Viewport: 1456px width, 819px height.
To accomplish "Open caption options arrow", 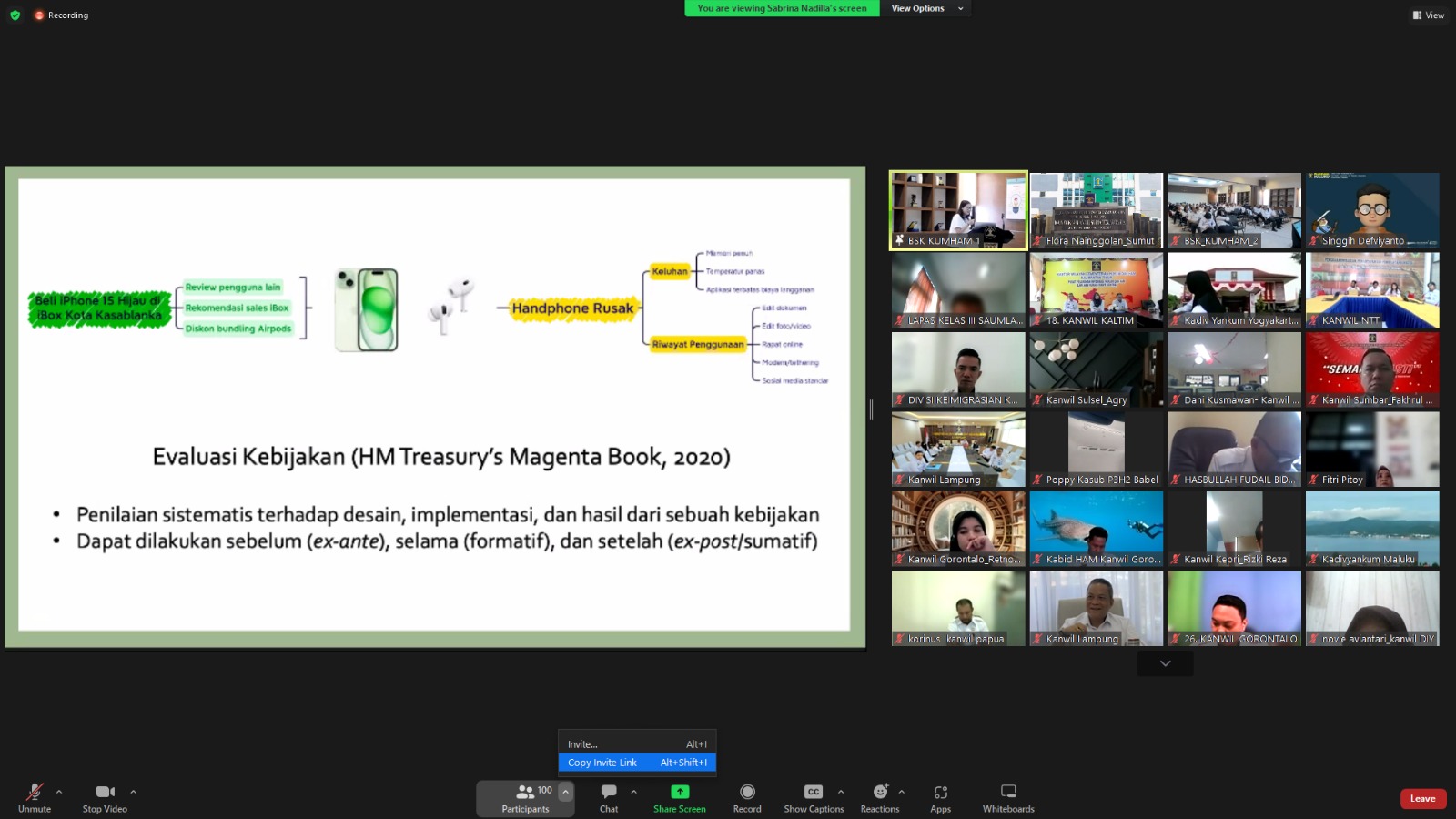I will point(841,792).
